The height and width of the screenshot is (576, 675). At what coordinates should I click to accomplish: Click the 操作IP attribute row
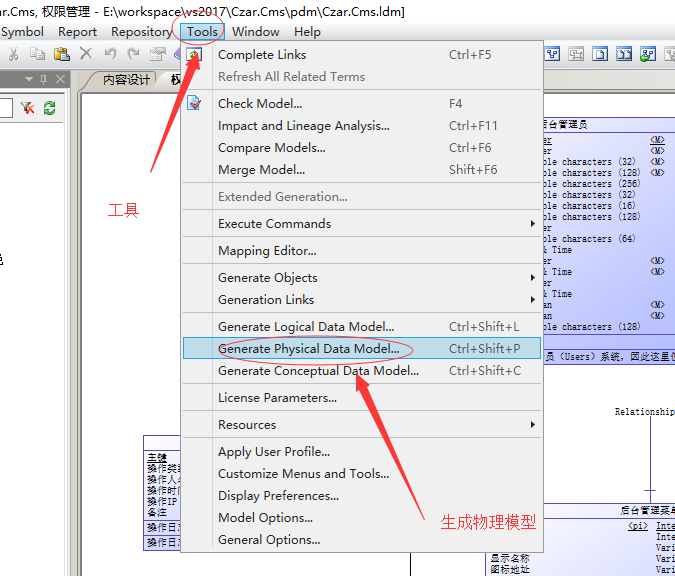click(163, 502)
